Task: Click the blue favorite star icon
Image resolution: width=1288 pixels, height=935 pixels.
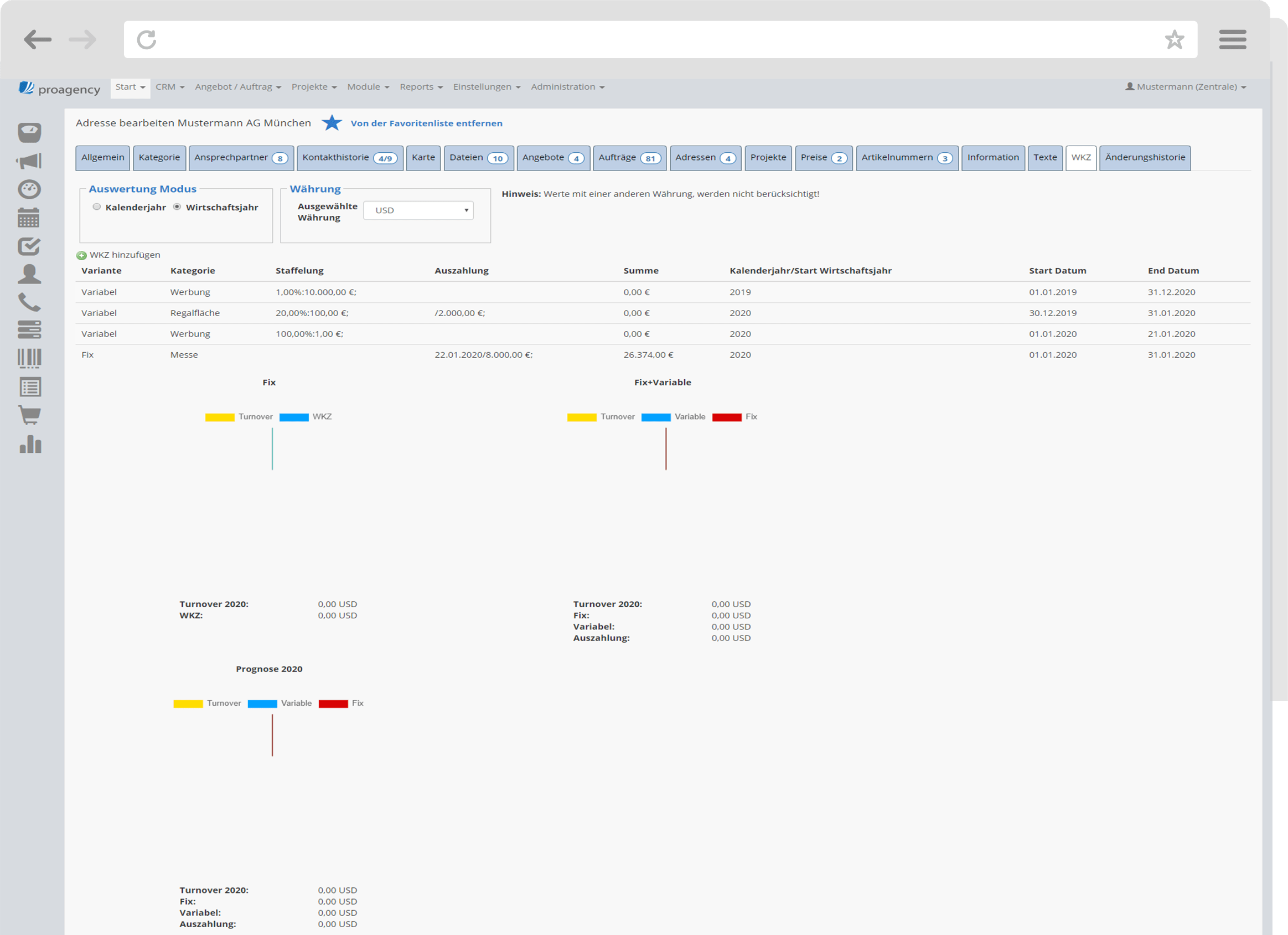Action: pos(332,123)
